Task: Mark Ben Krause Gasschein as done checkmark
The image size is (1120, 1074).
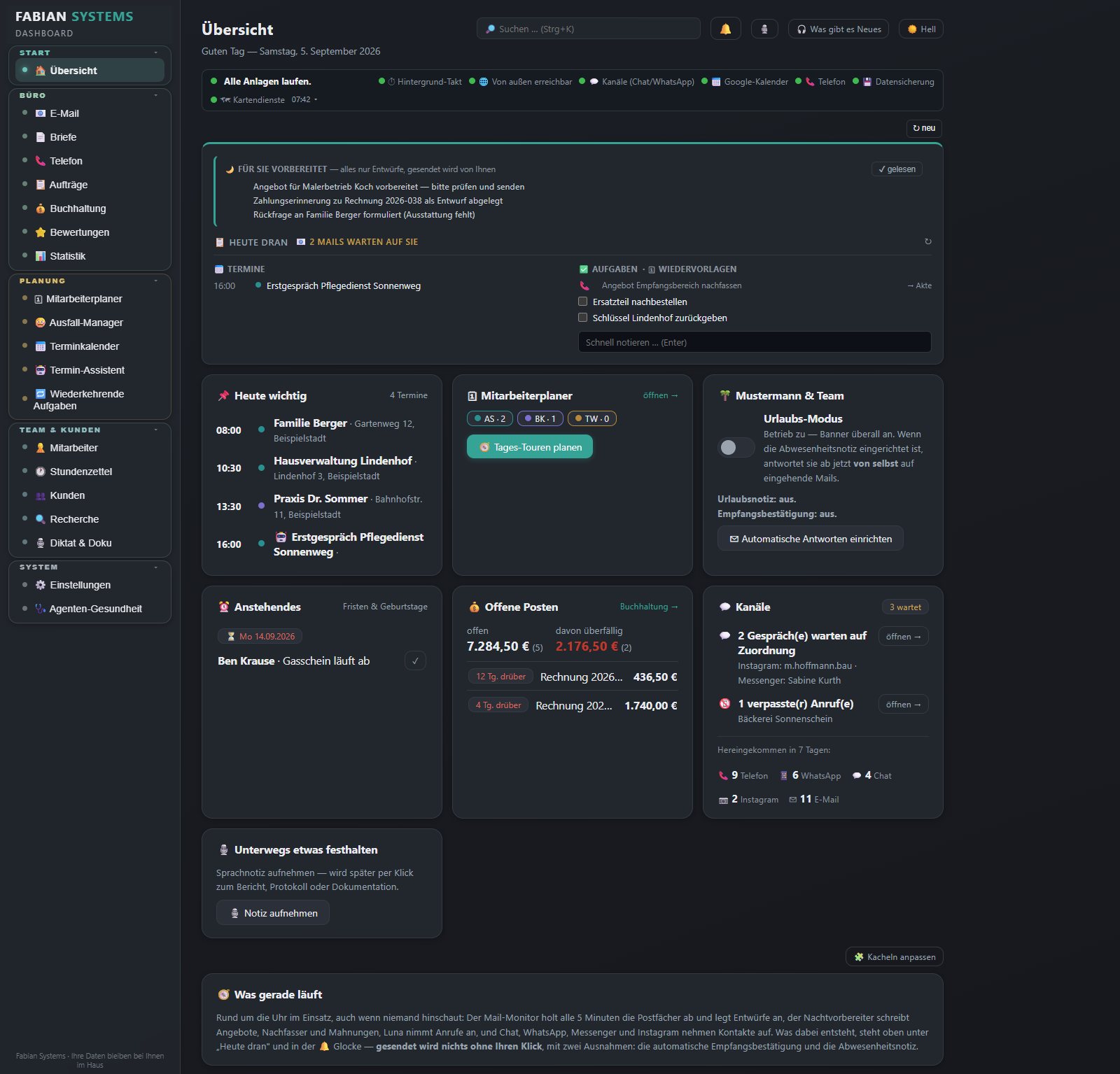Action: coord(415,660)
